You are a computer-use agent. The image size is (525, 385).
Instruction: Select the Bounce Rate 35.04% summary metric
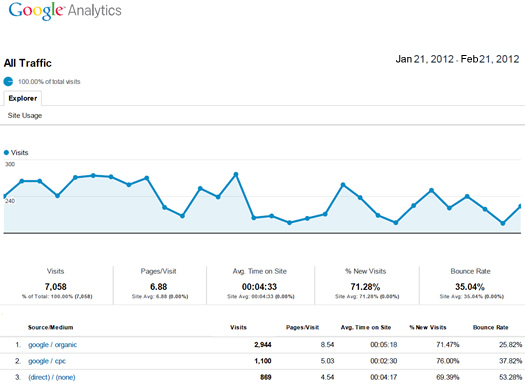tap(471, 285)
